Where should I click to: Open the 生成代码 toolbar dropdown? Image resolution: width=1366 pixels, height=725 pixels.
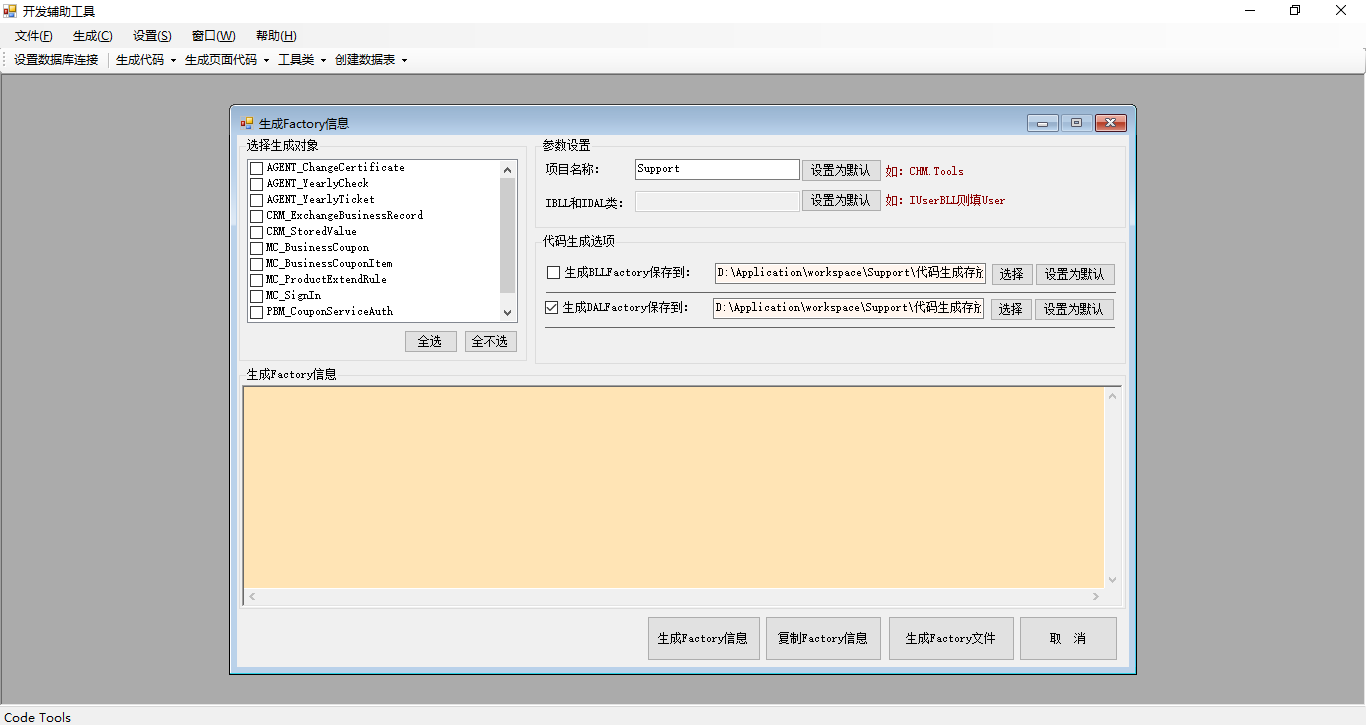[x=146, y=60]
